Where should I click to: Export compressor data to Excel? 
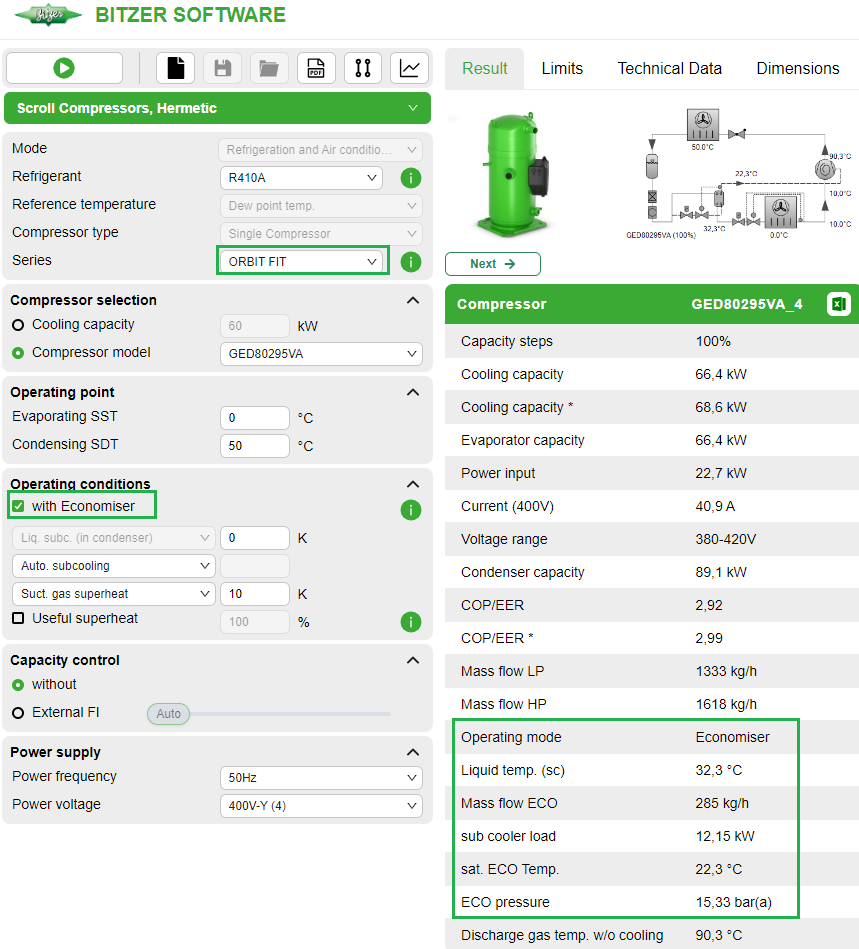(x=838, y=304)
